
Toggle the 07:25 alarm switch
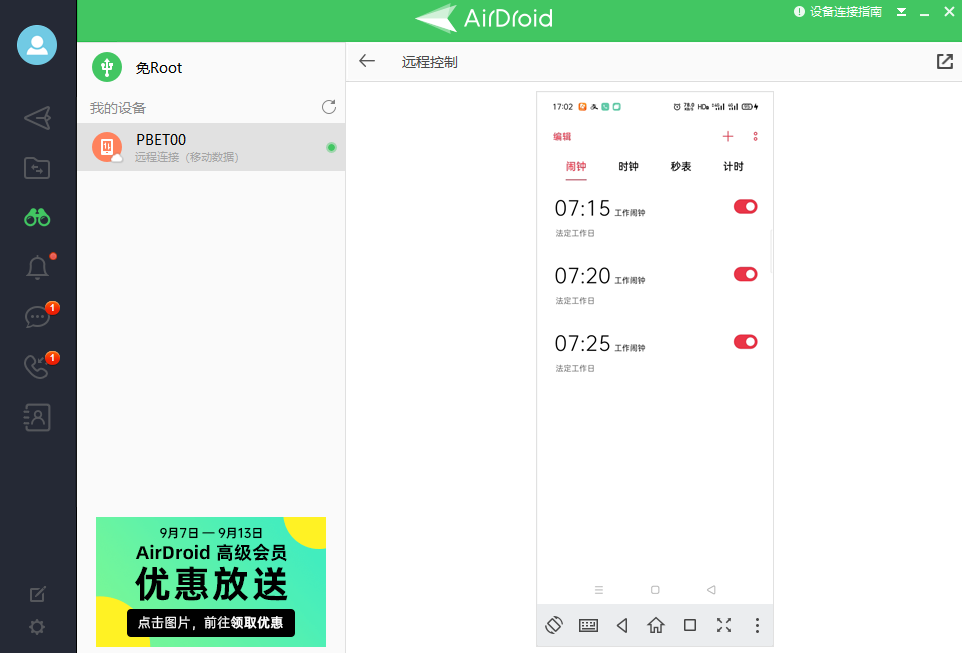pyautogui.click(x=745, y=342)
